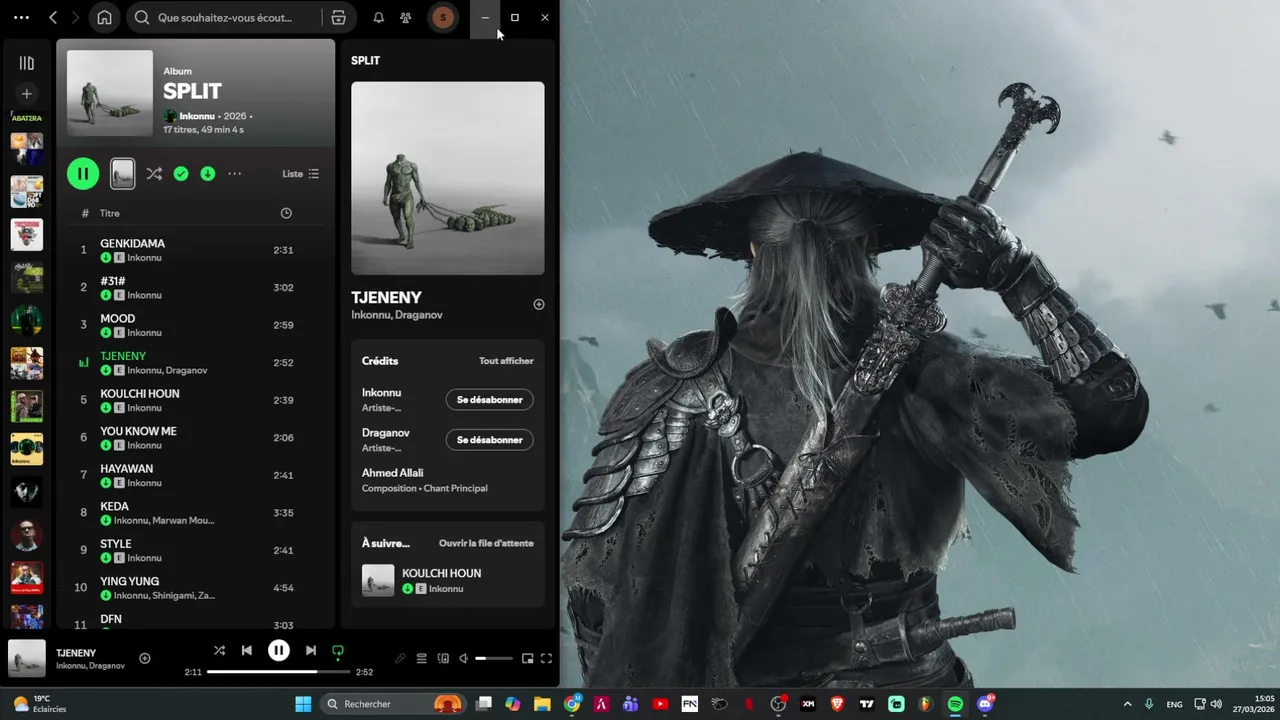This screenshot has height=720, width=1280.
Task: Add current song via plus in player bar
Action: point(145,658)
